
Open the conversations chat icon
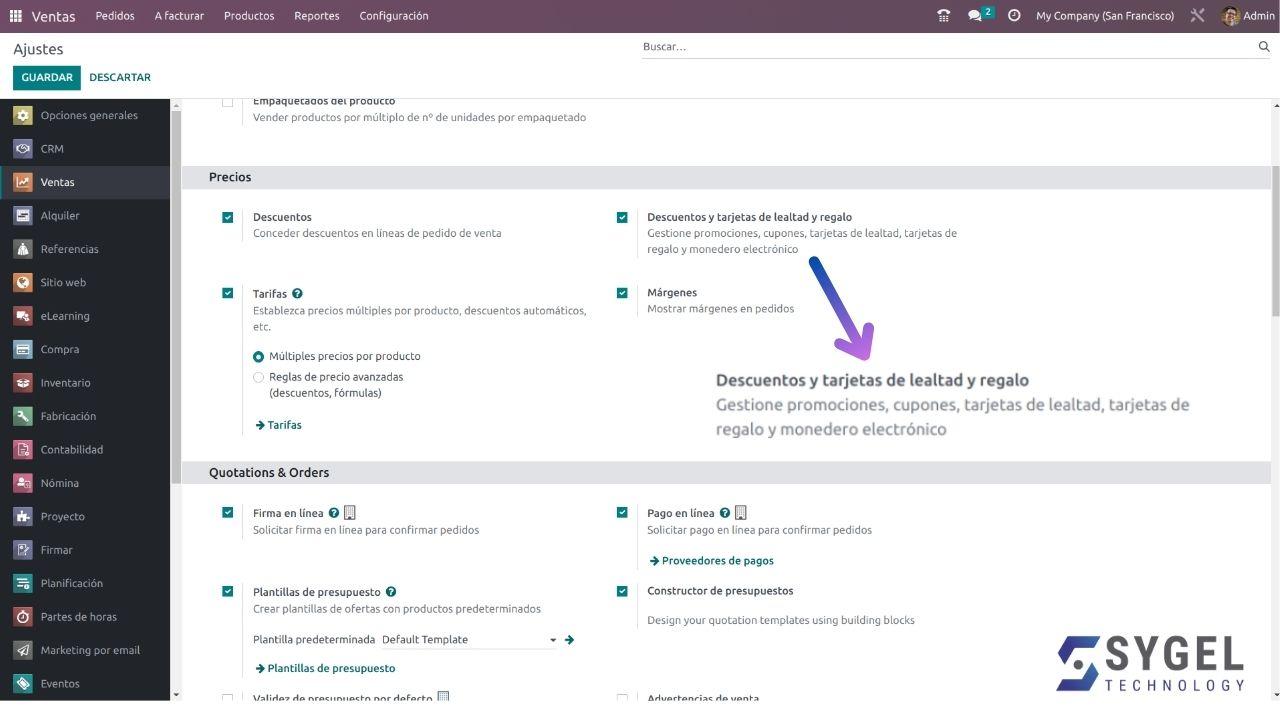point(975,16)
